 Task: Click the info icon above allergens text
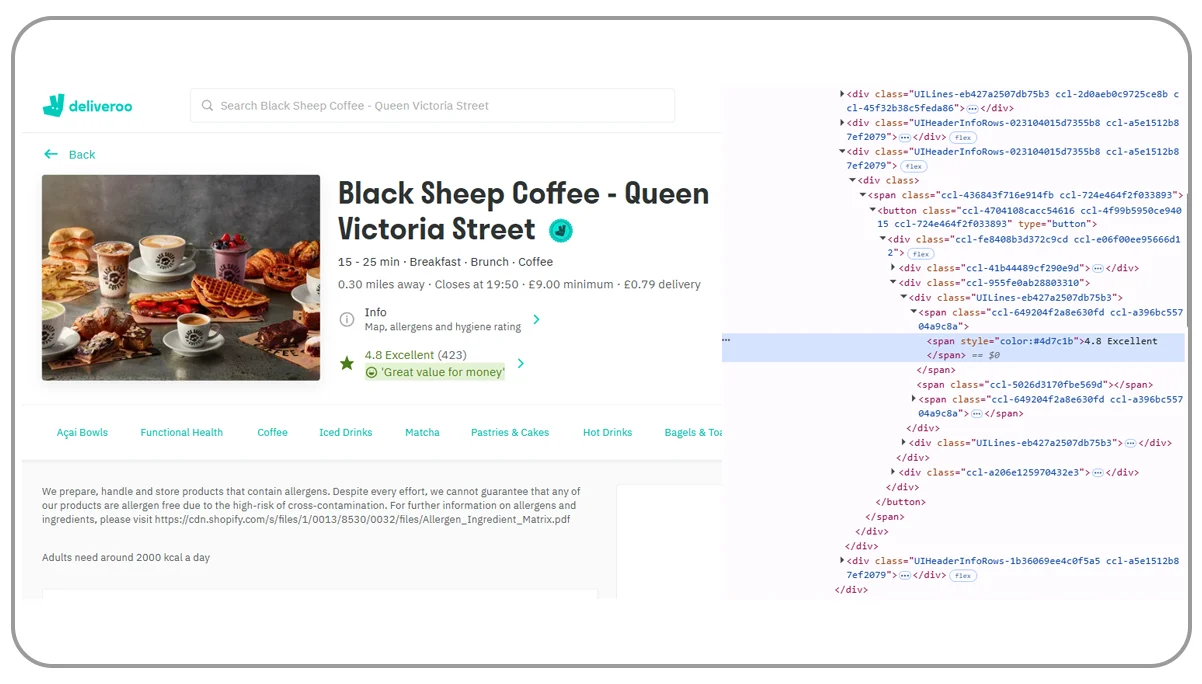pos(348,318)
